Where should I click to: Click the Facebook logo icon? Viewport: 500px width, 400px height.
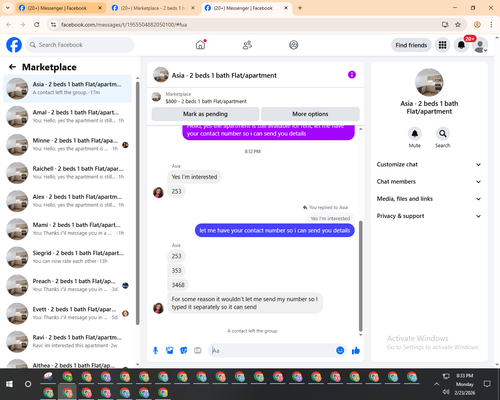click(x=14, y=45)
